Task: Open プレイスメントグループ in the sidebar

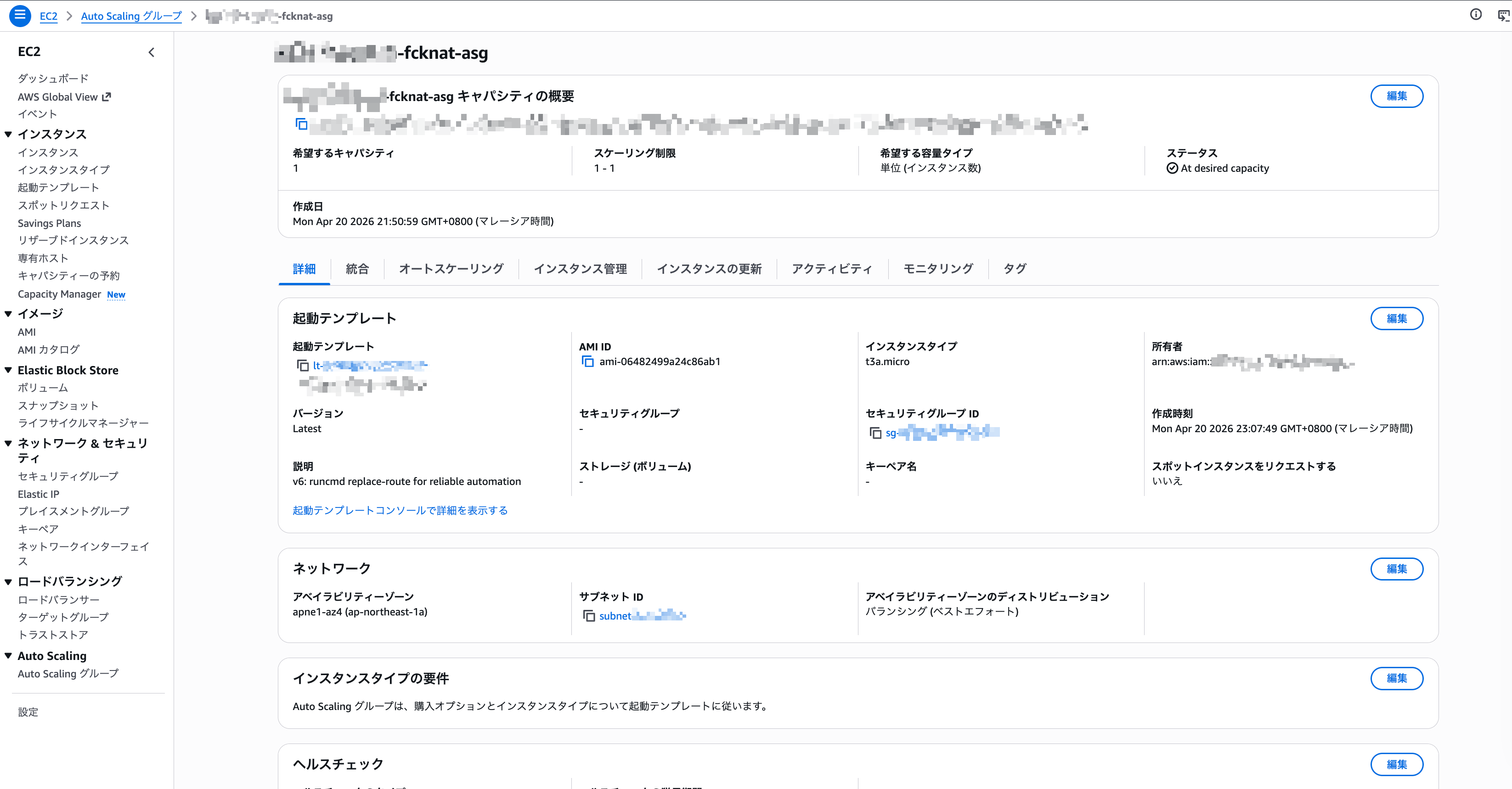Action: click(x=73, y=511)
